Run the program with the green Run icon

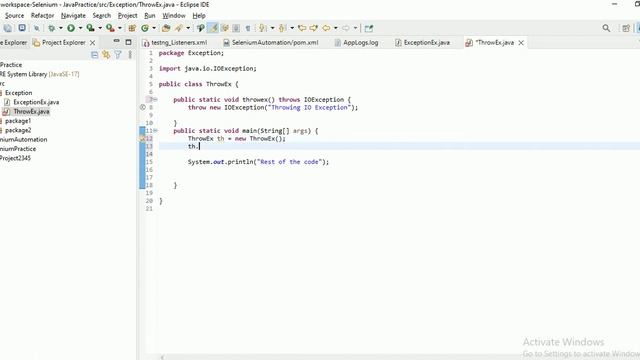point(71,28)
